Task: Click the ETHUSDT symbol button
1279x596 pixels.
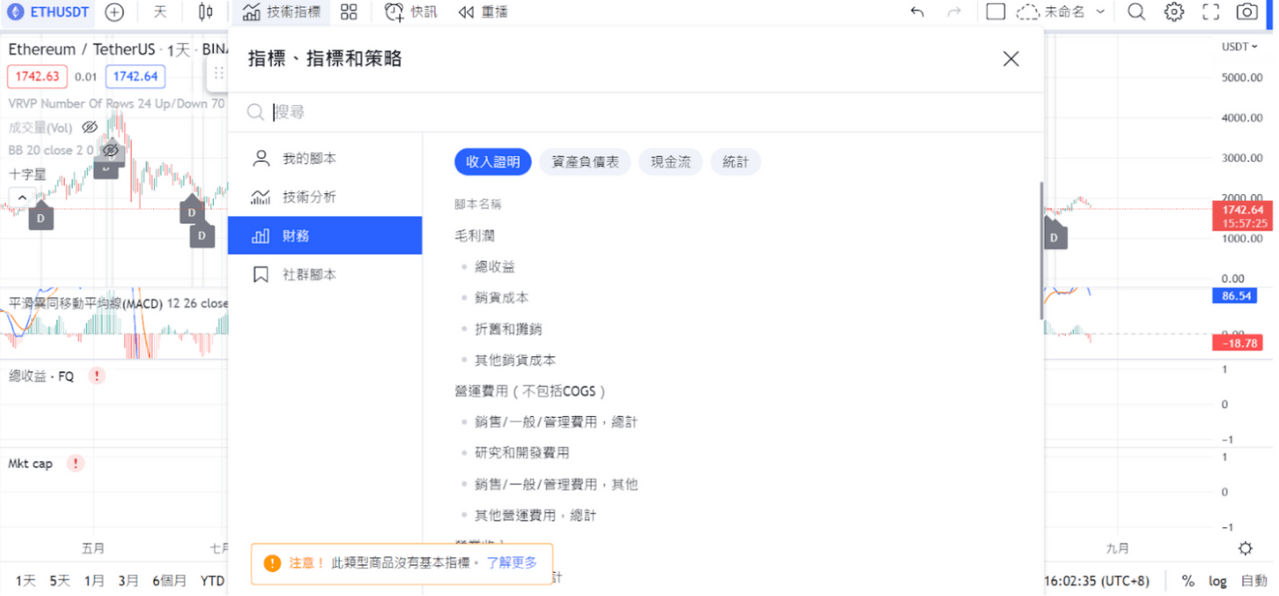Action: tap(47, 12)
